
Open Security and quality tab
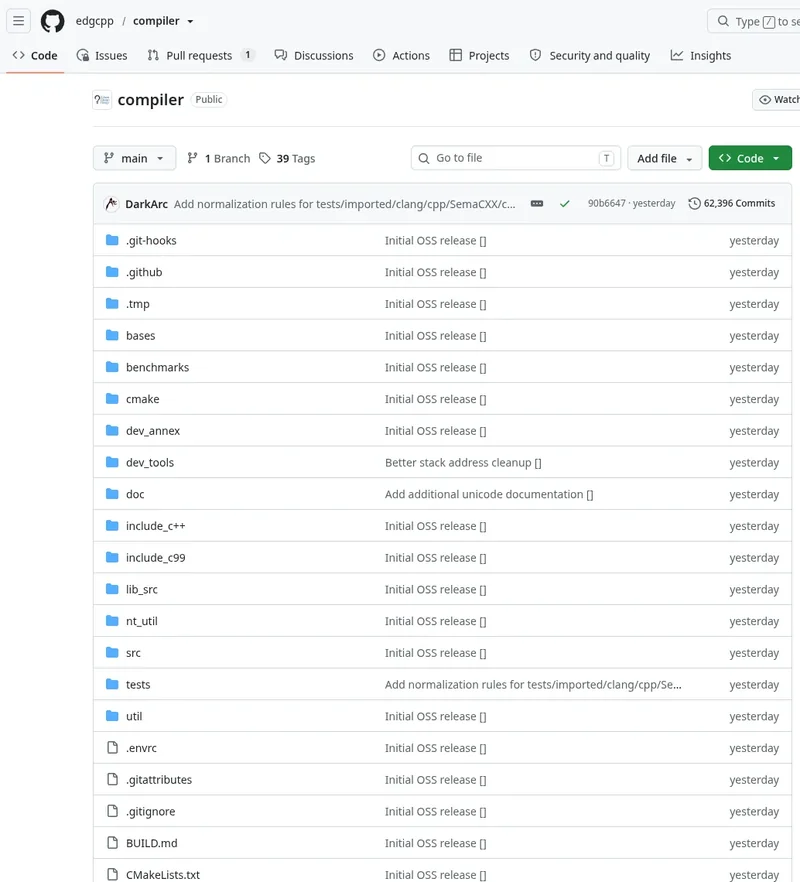[x=590, y=56]
